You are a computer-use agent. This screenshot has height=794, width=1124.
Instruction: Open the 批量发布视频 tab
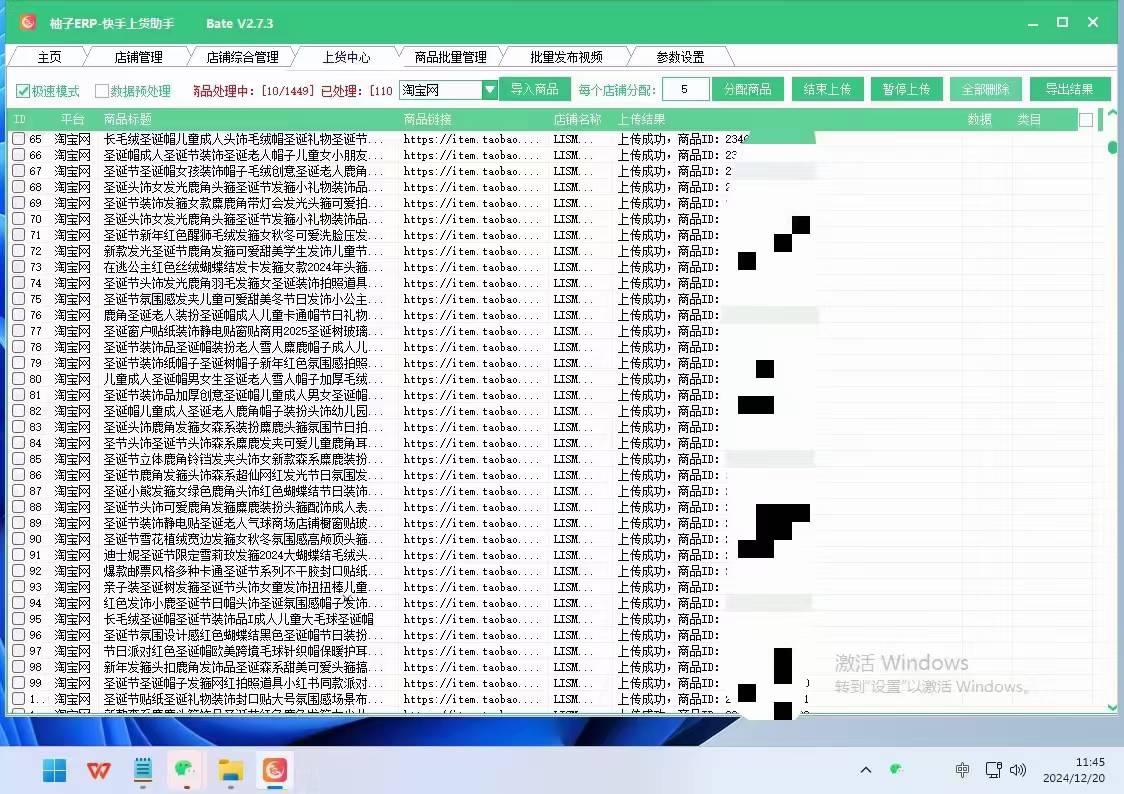pos(566,57)
